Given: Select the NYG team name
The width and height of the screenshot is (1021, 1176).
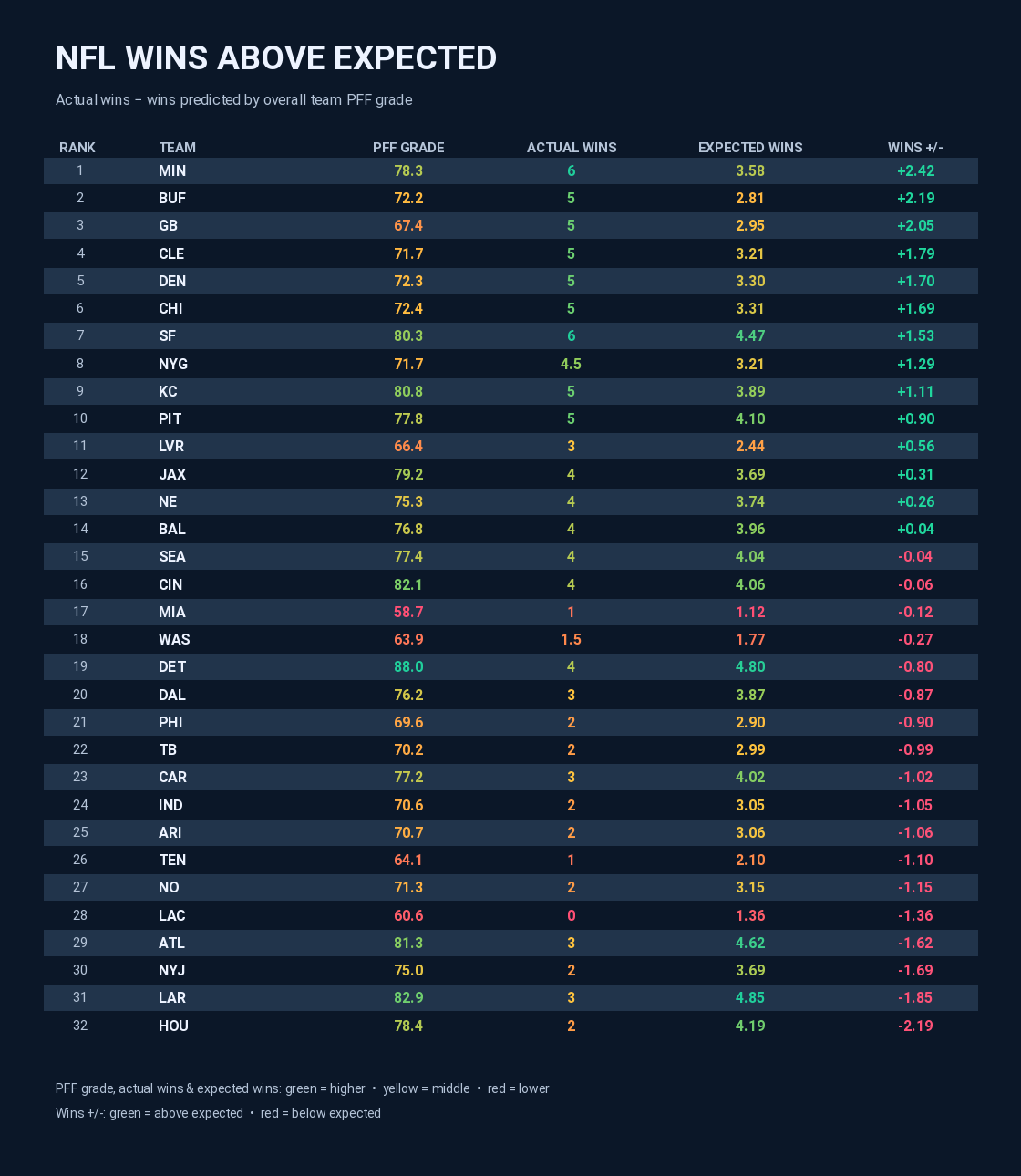Looking at the screenshot, I should (173, 364).
